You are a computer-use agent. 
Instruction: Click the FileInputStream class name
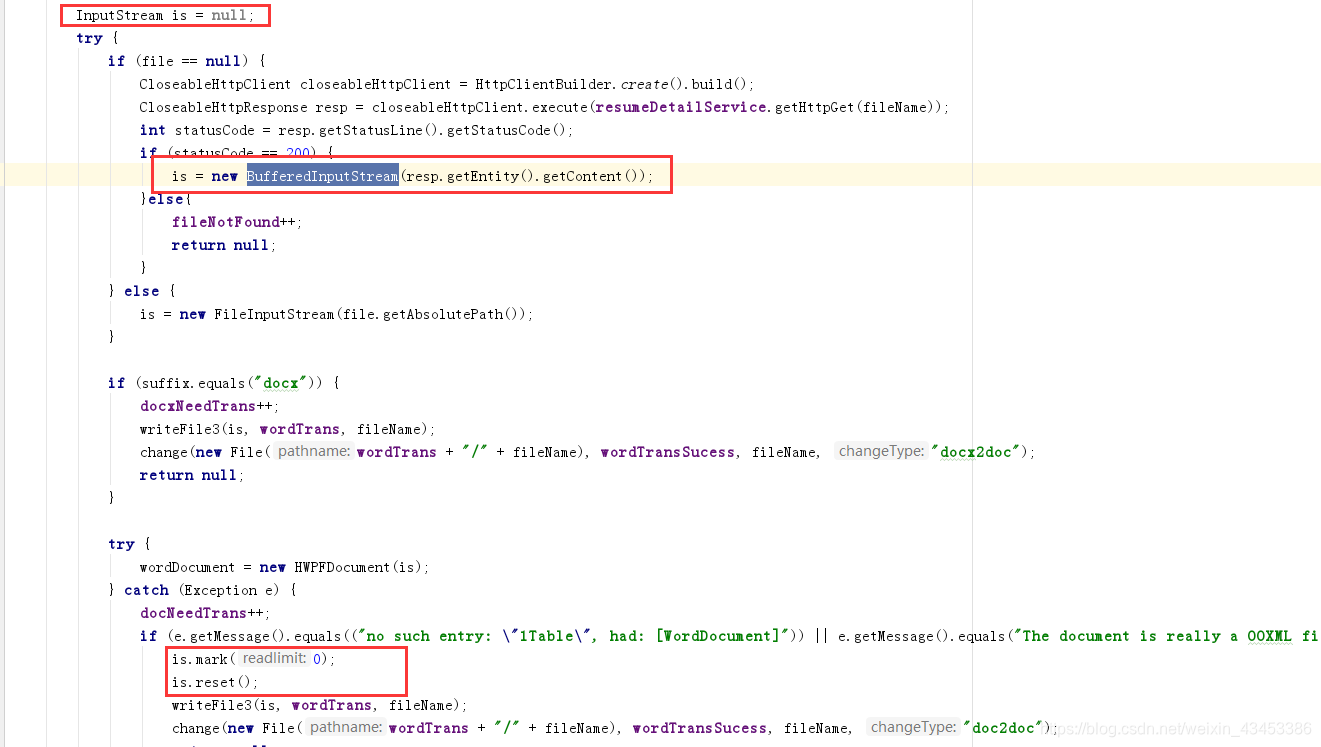pos(273,314)
